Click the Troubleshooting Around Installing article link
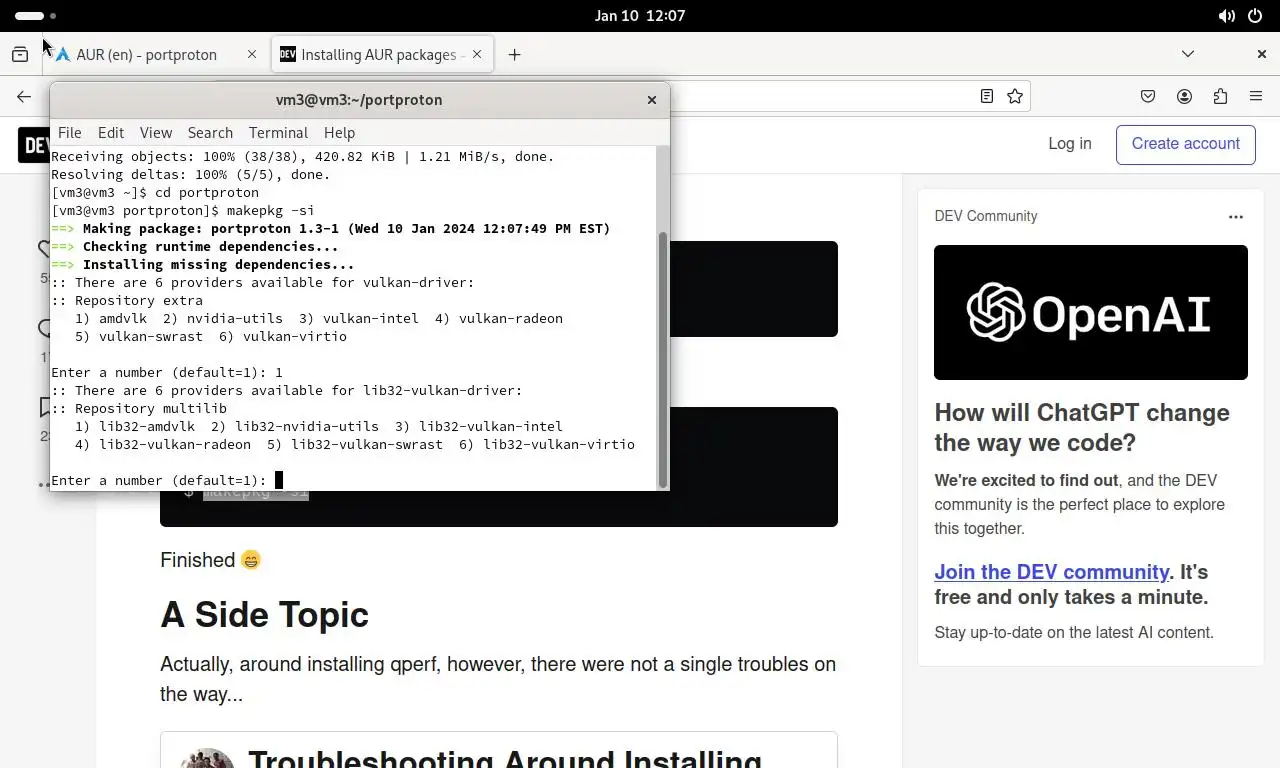Viewport: 1280px width, 768px height. click(505, 760)
